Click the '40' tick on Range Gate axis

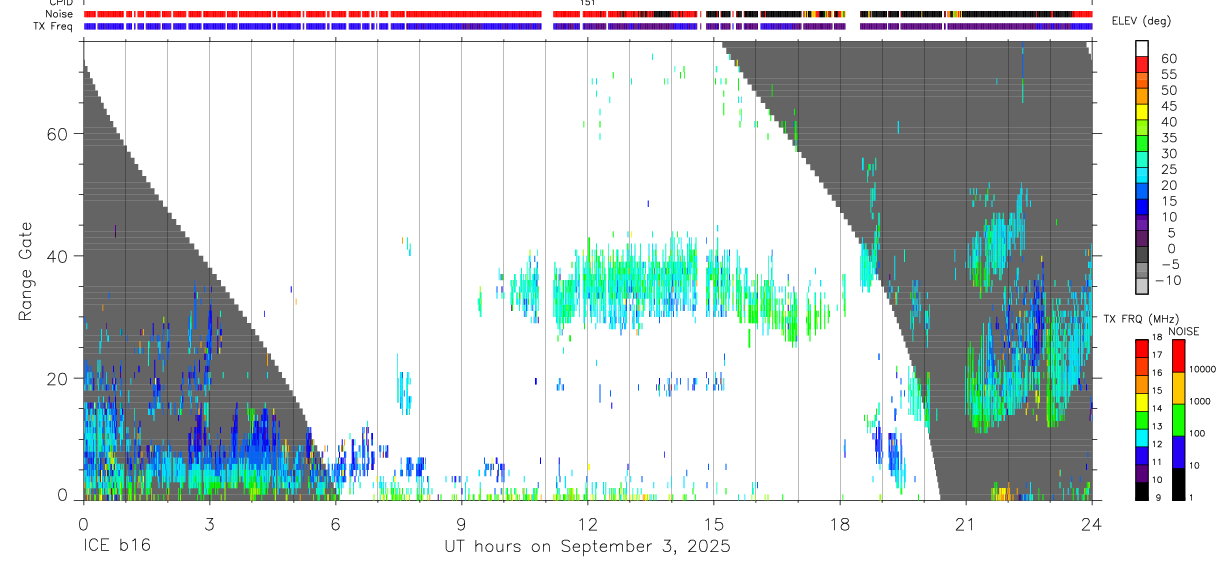[x=60, y=256]
